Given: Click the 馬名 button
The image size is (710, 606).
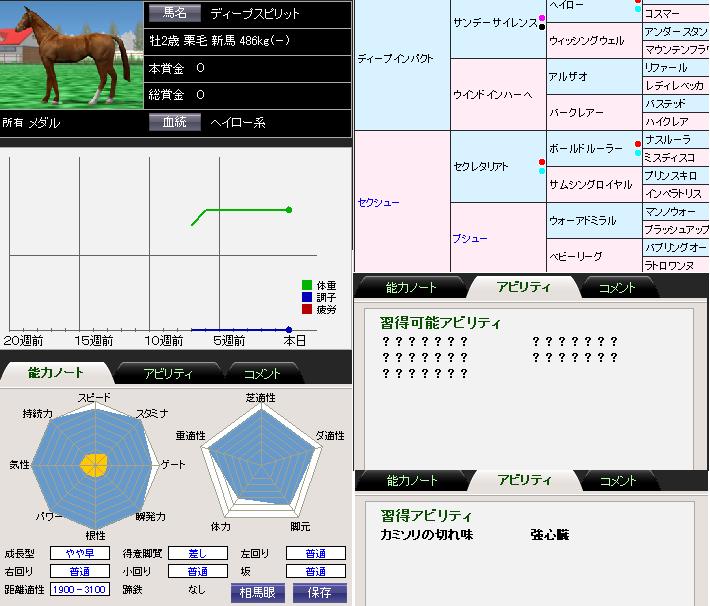Looking at the screenshot, I should pos(175,13).
